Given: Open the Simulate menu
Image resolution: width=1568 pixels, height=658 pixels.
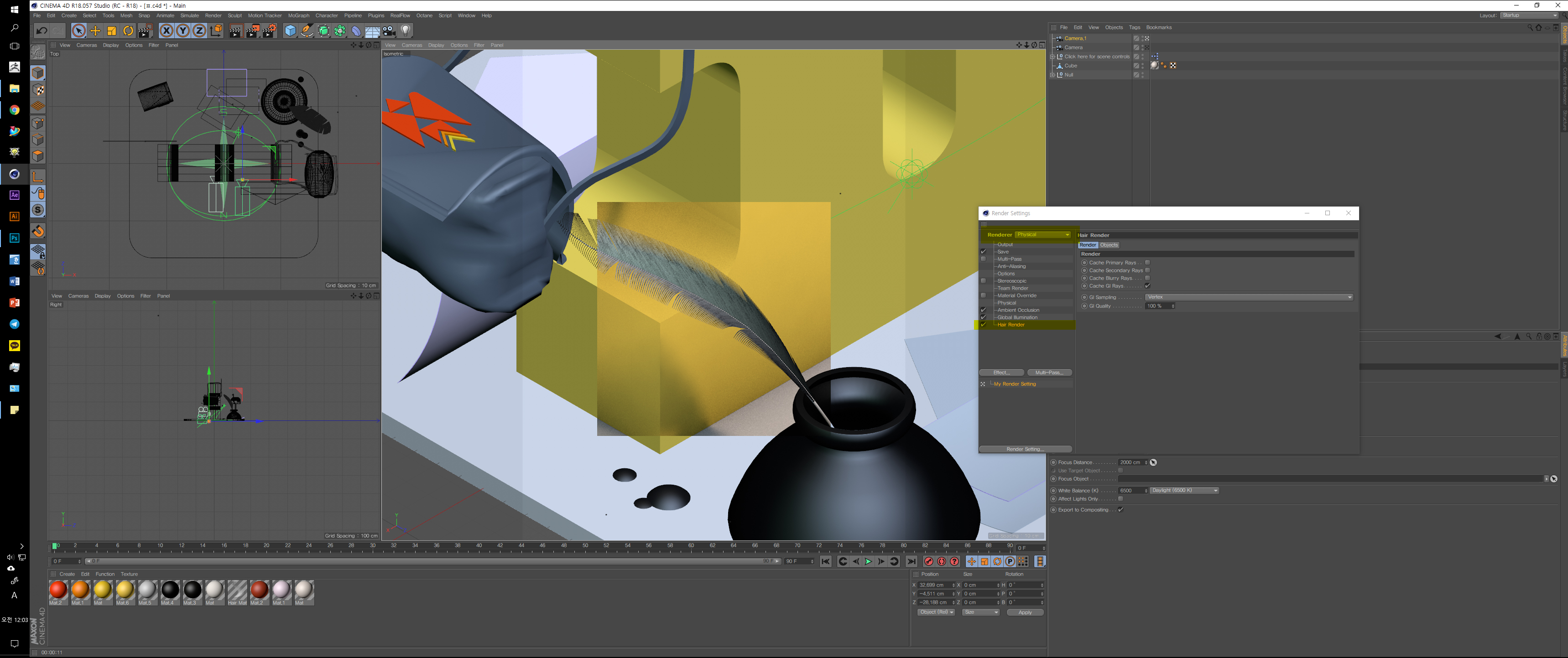Looking at the screenshot, I should 189,16.
